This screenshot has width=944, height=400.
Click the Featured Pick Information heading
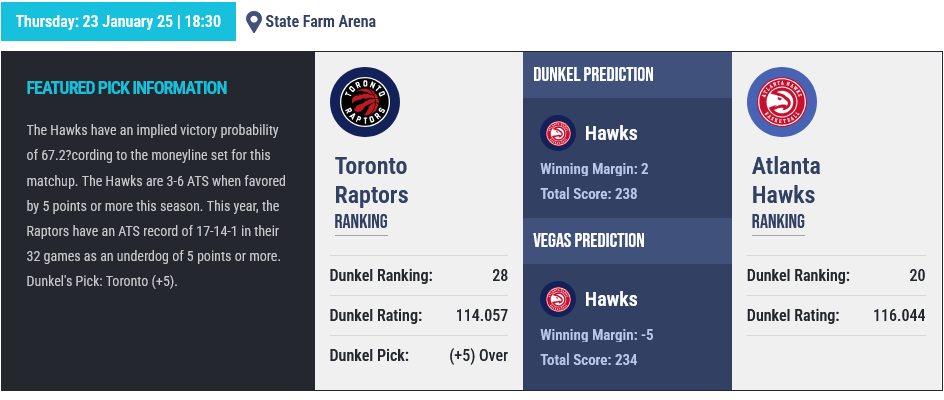127,88
